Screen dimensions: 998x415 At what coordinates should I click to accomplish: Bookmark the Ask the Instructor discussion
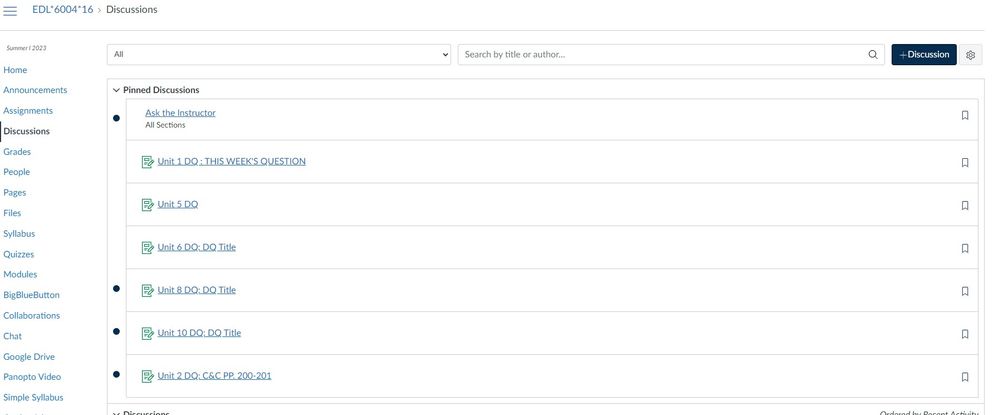coord(965,115)
